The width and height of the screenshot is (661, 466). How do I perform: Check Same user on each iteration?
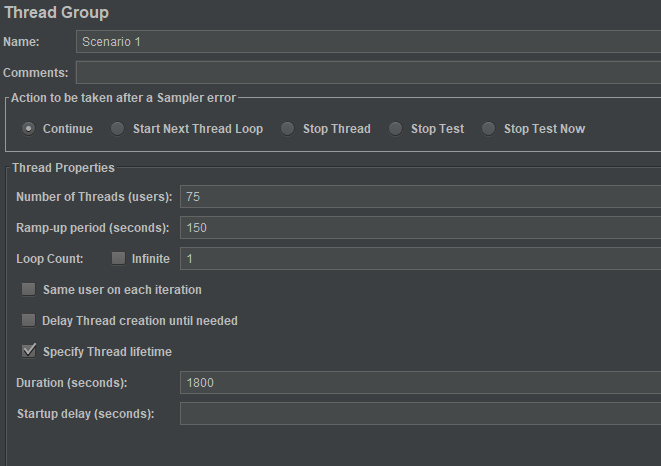coord(29,290)
